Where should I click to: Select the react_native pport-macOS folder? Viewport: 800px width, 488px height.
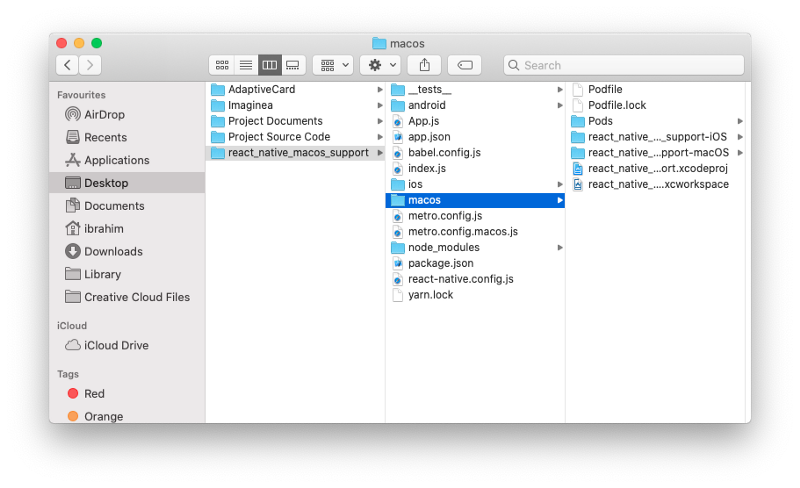(655, 153)
